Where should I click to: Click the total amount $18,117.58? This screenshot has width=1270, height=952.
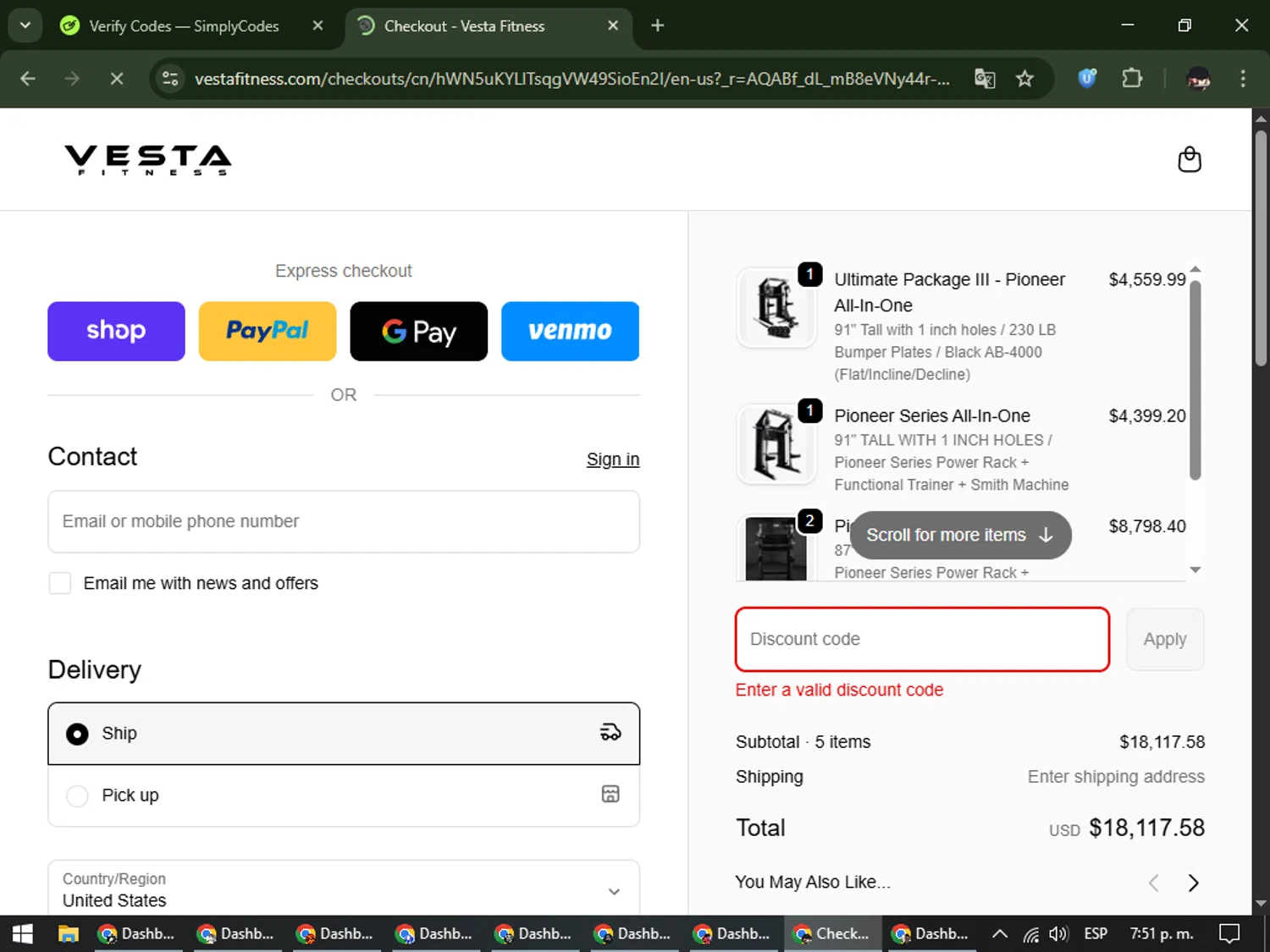click(1146, 828)
